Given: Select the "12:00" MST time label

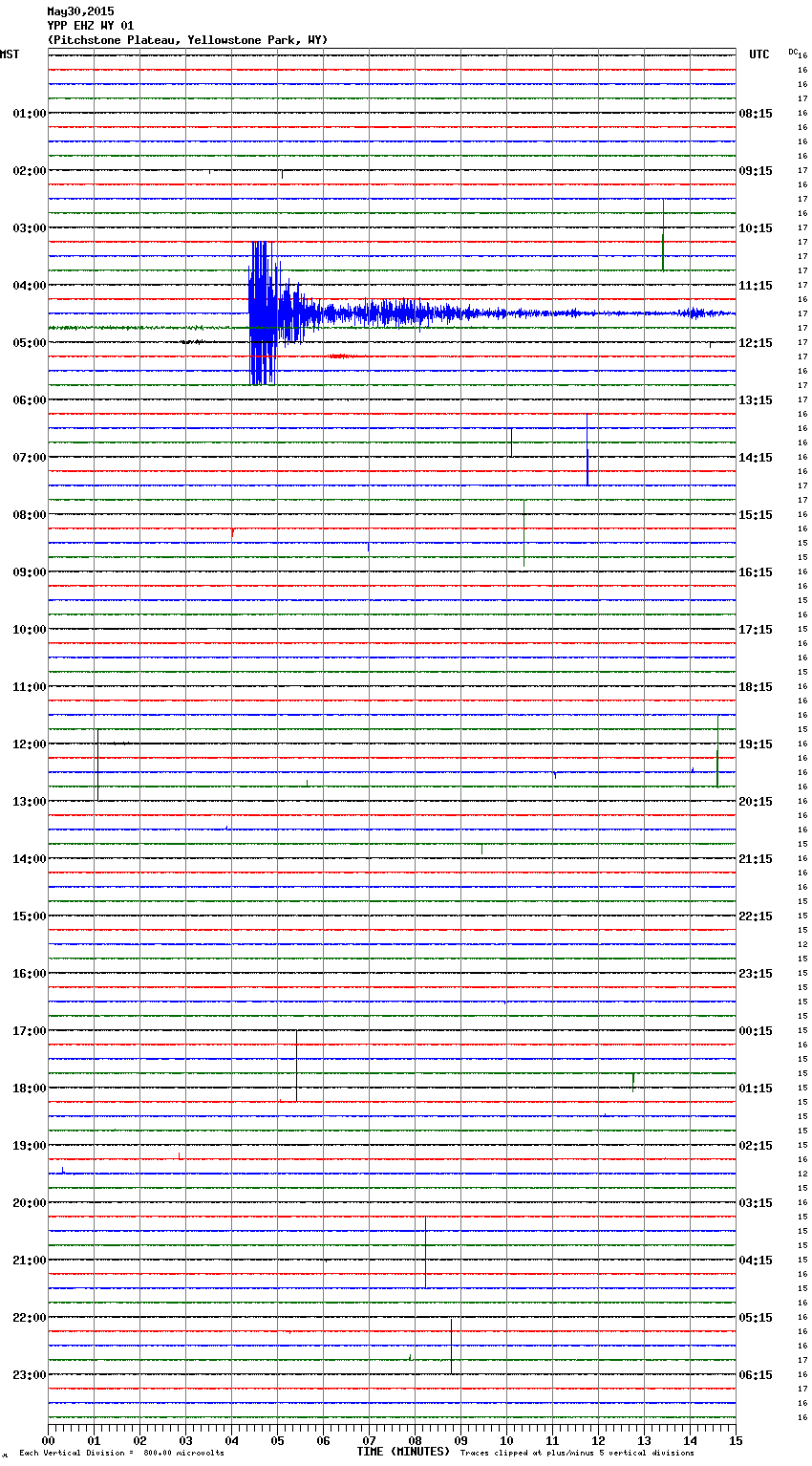Looking at the screenshot, I should point(30,744).
